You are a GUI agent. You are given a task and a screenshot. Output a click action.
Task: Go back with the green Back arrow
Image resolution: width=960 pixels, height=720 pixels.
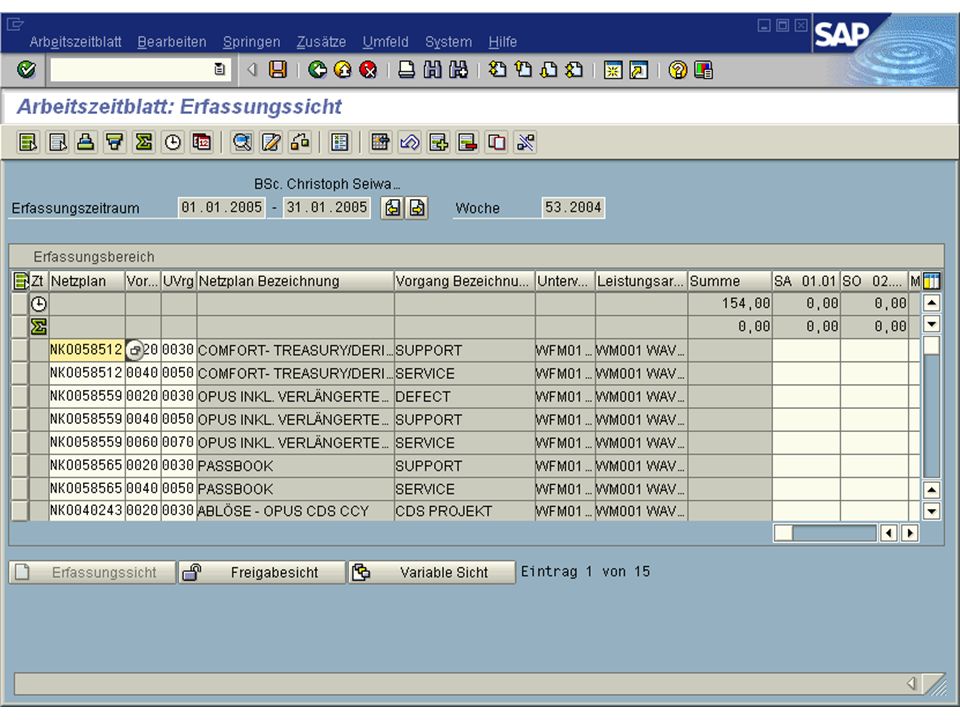[x=317, y=70]
